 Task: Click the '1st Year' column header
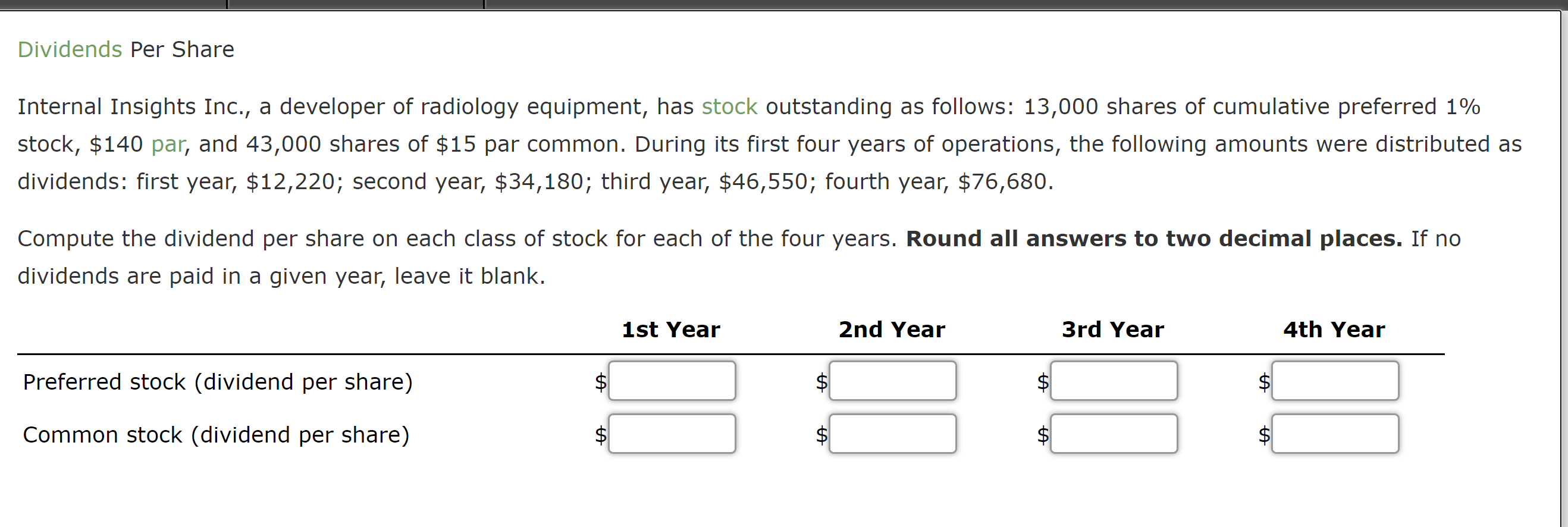coord(671,329)
